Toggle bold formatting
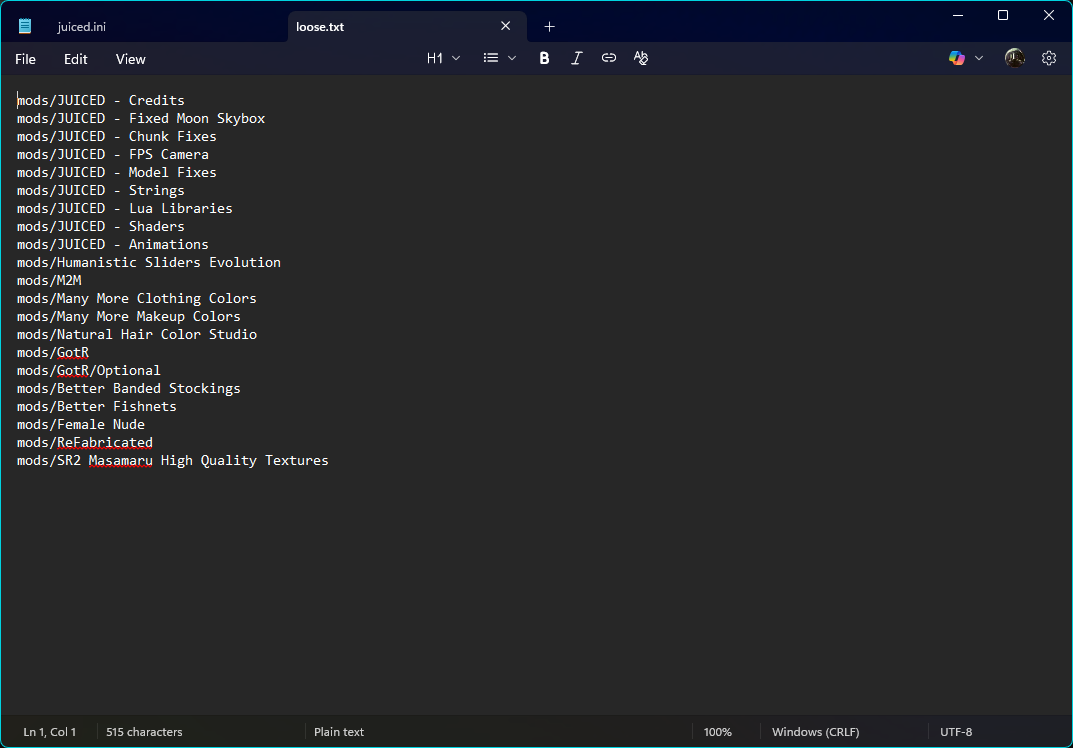1073x748 pixels. [x=544, y=59]
